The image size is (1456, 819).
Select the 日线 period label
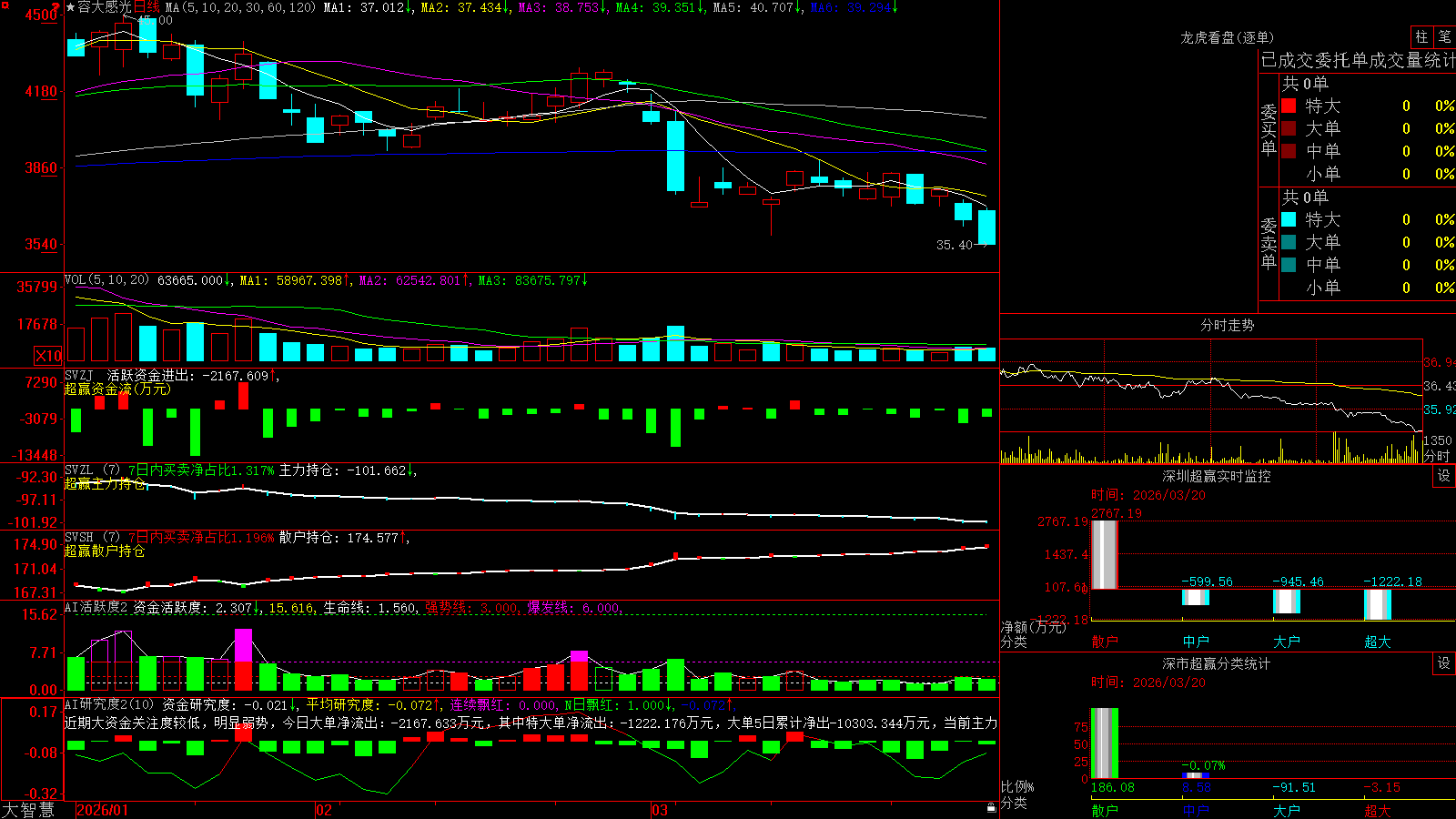[147, 7]
